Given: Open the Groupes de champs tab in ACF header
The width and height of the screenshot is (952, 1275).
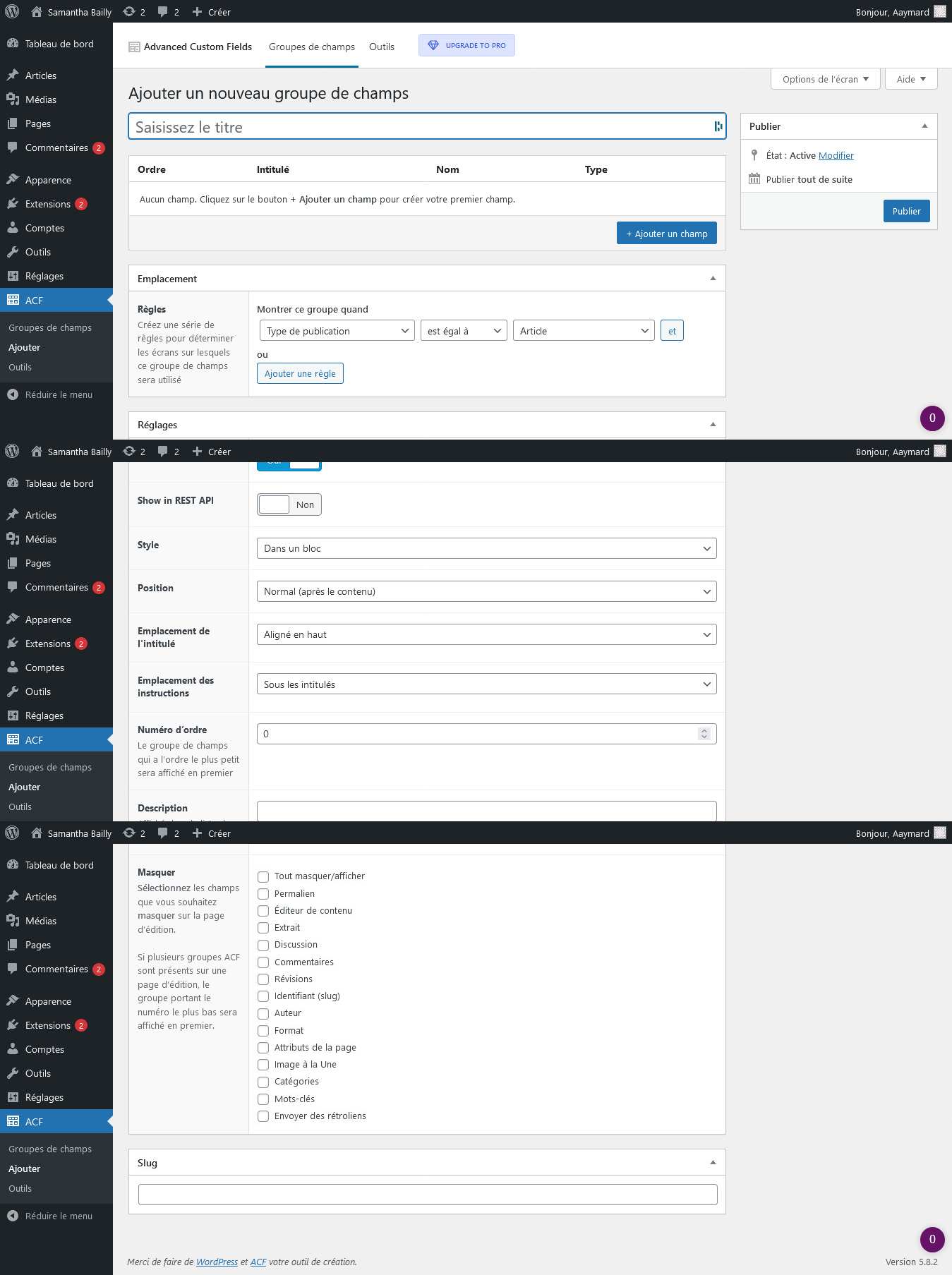Looking at the screenshot, I should (312, 47).
